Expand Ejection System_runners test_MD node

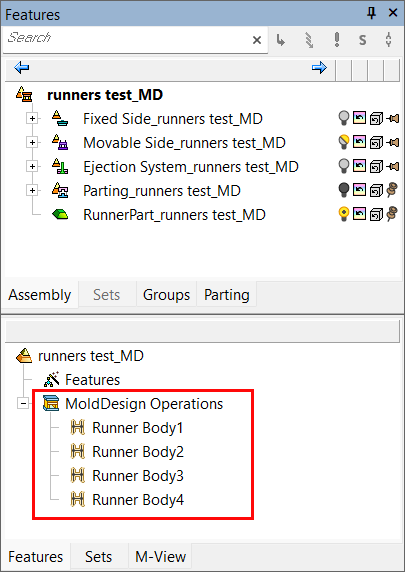(x=32, y=167)
